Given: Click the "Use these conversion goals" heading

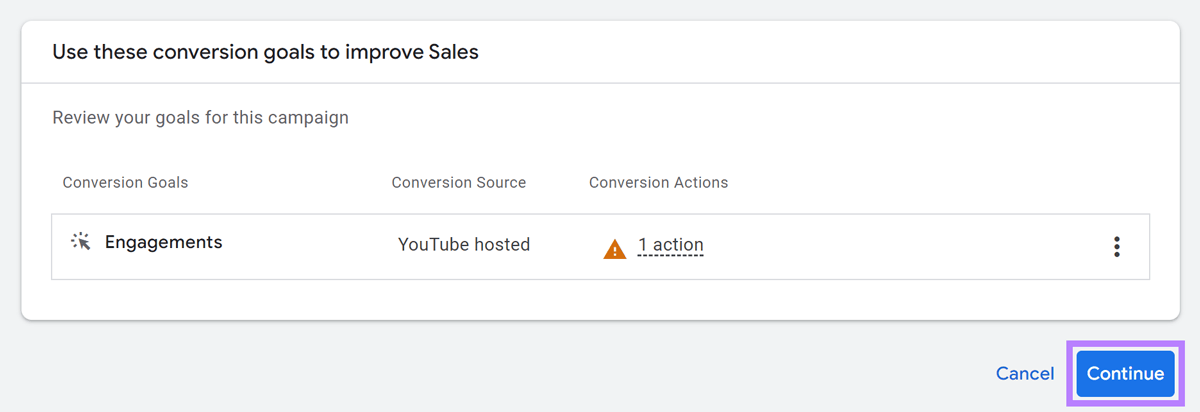Looking at the screenshot, I should [265, 52].
